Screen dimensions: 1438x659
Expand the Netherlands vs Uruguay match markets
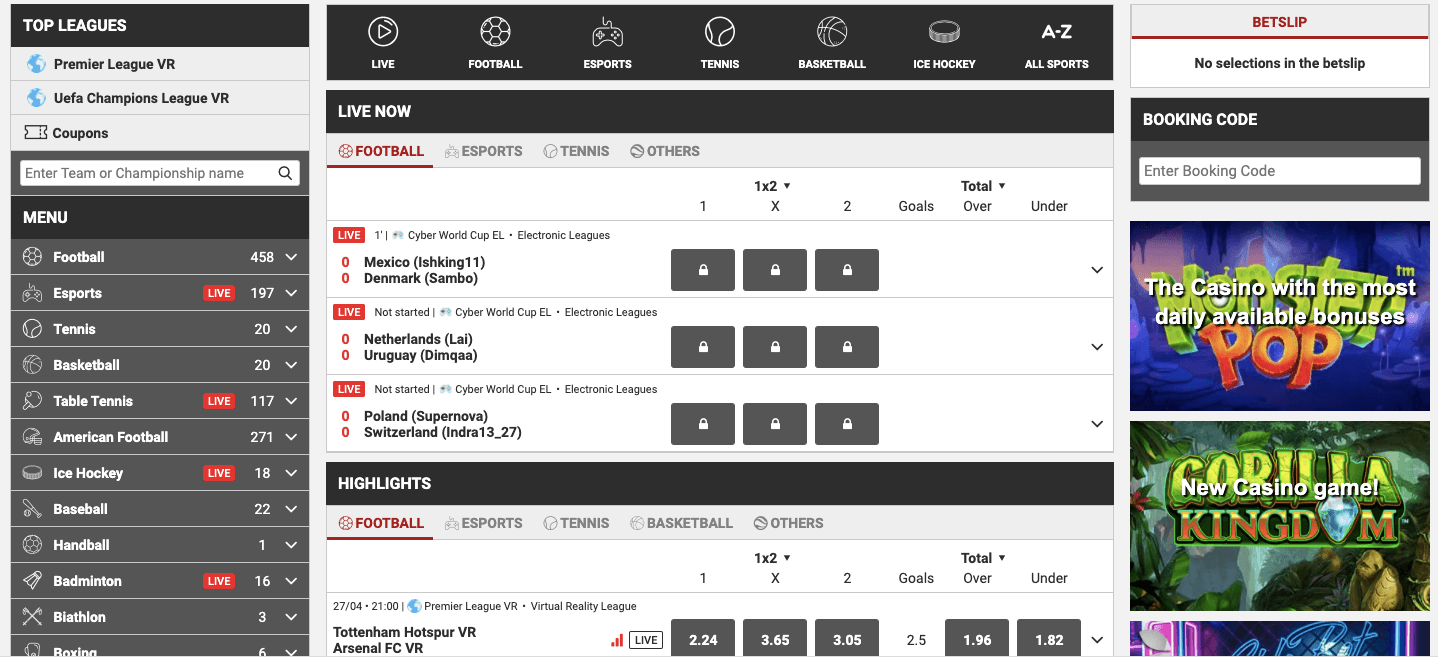(x=1097, y=347)
